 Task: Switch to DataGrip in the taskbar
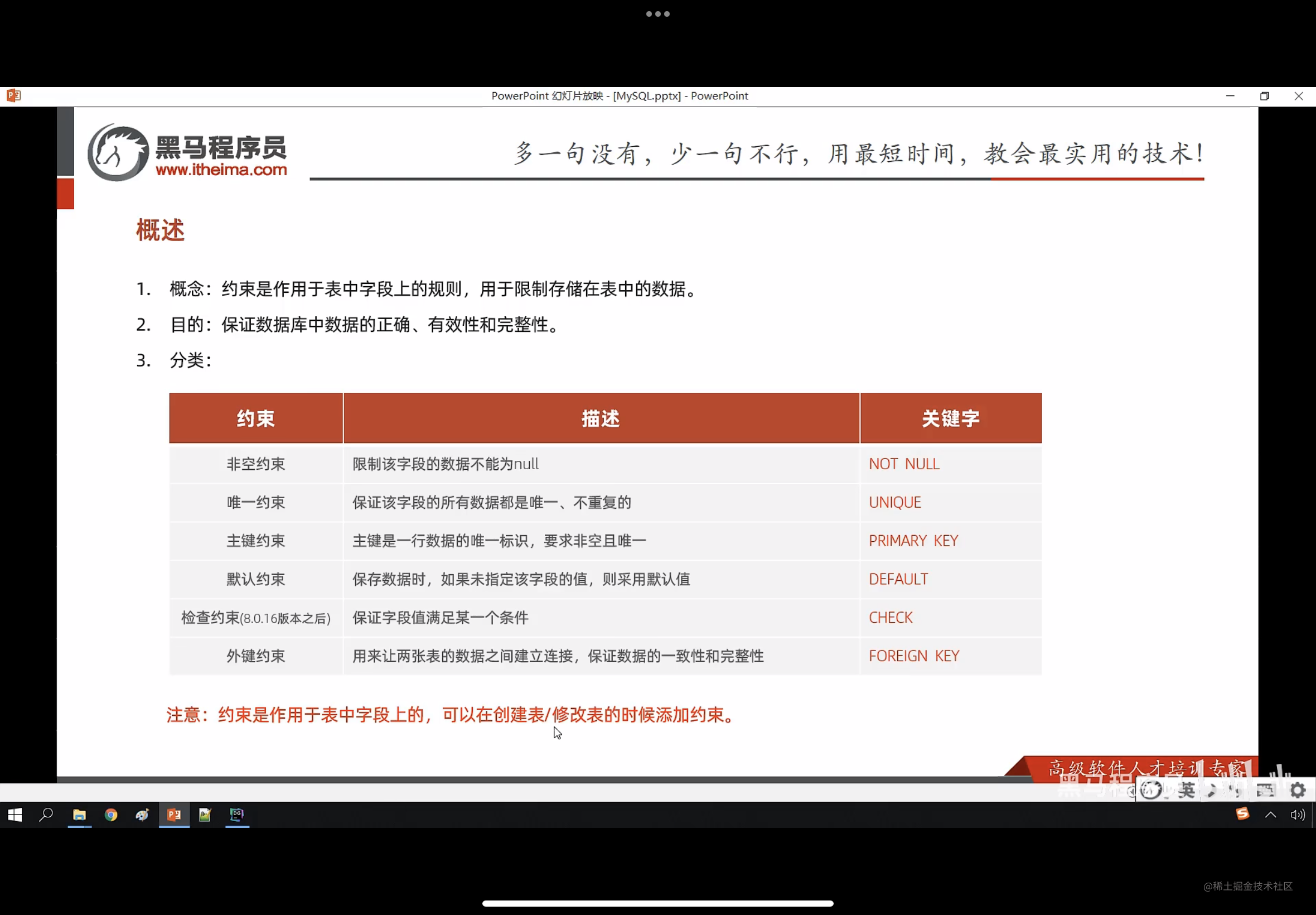coord(236,814)
